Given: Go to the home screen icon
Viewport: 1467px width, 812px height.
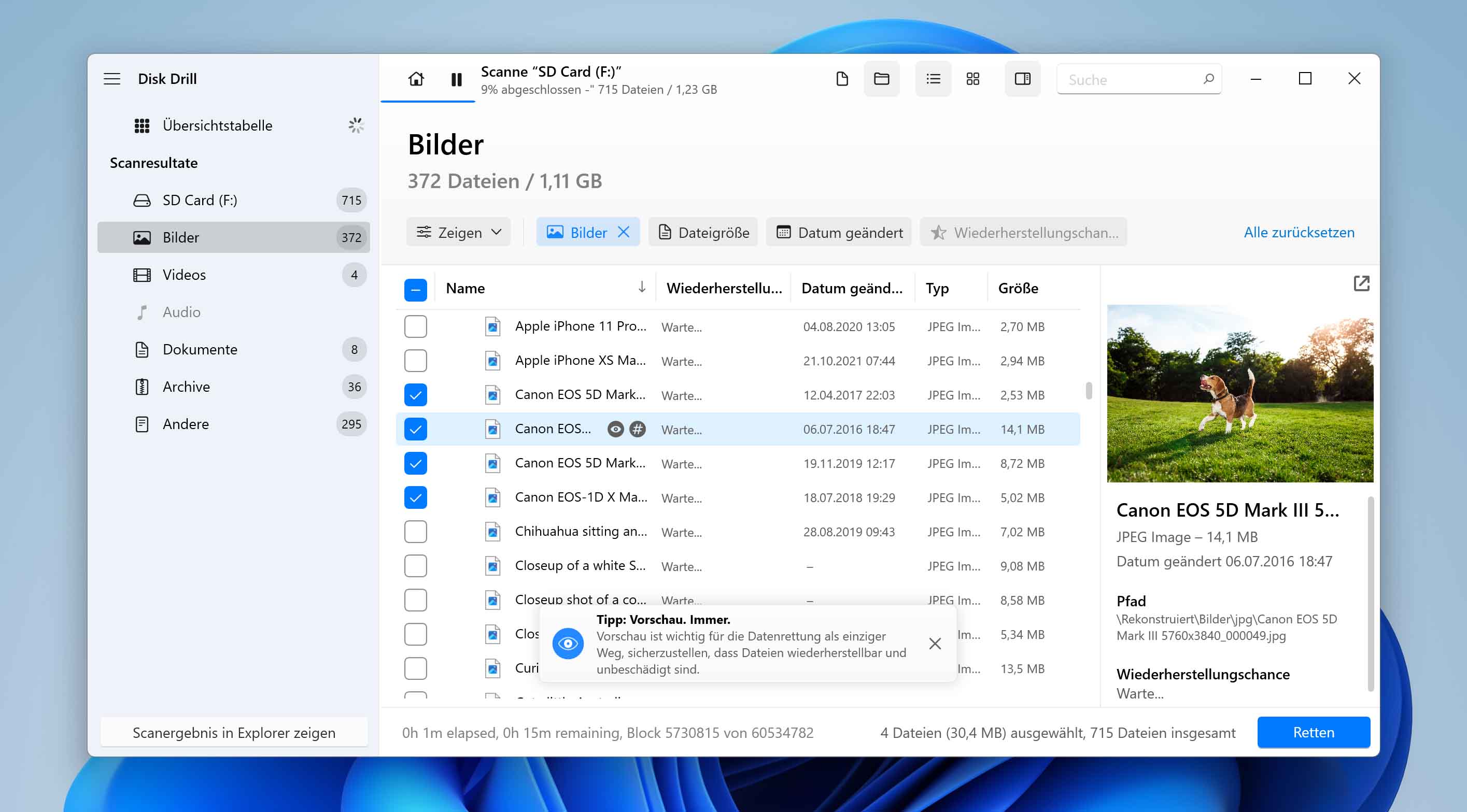Looking at the screenshot, I should pos(416,79).
